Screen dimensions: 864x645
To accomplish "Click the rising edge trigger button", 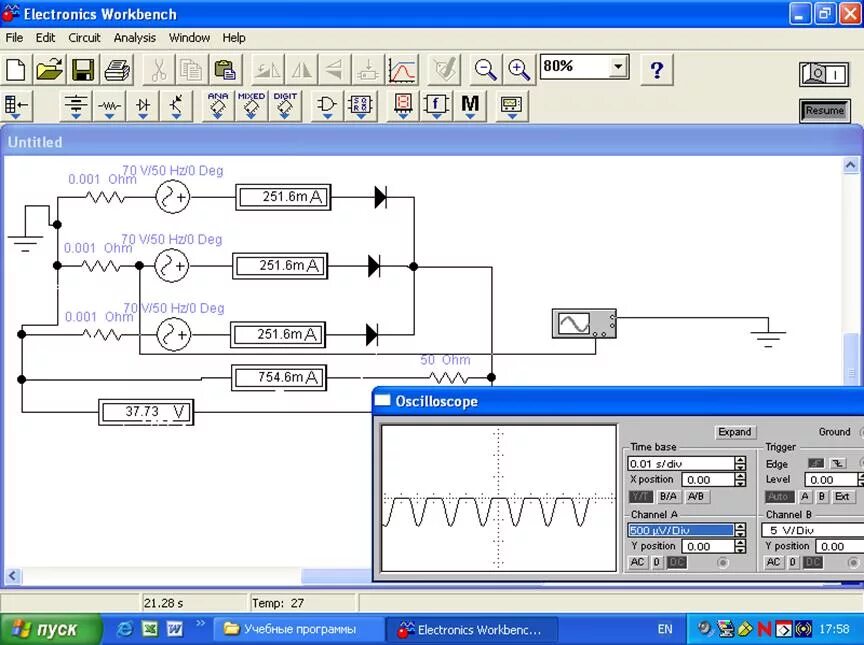I will coord(816,463).
